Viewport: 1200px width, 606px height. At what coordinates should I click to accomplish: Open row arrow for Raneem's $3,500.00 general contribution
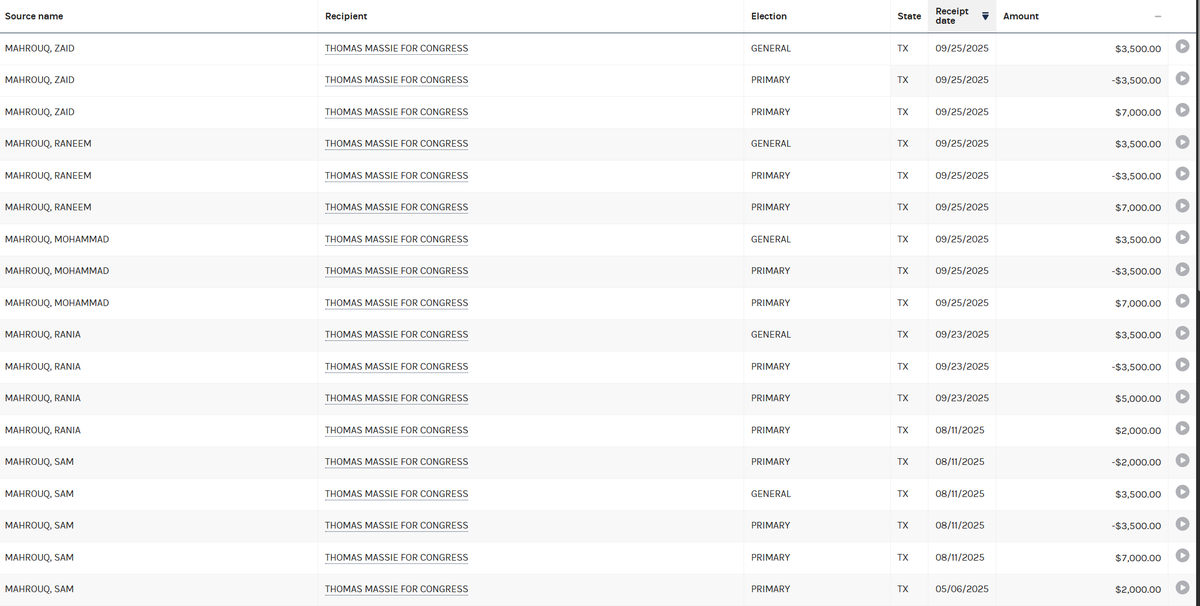tap(1183, 142)
